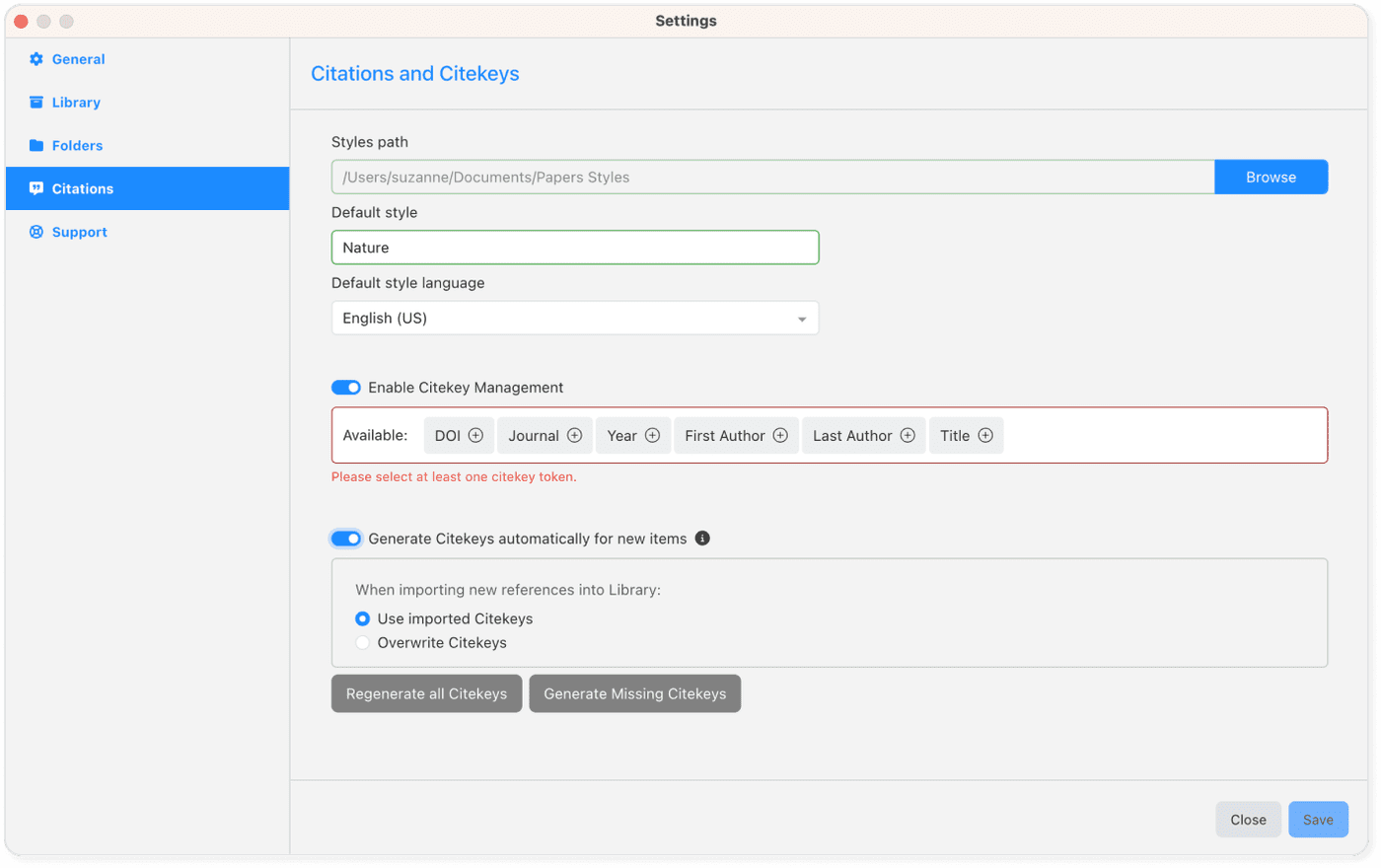This screenshot has width=1381, height=868.
Task: Browse for a styles path folder
Action: [1271, 177]
